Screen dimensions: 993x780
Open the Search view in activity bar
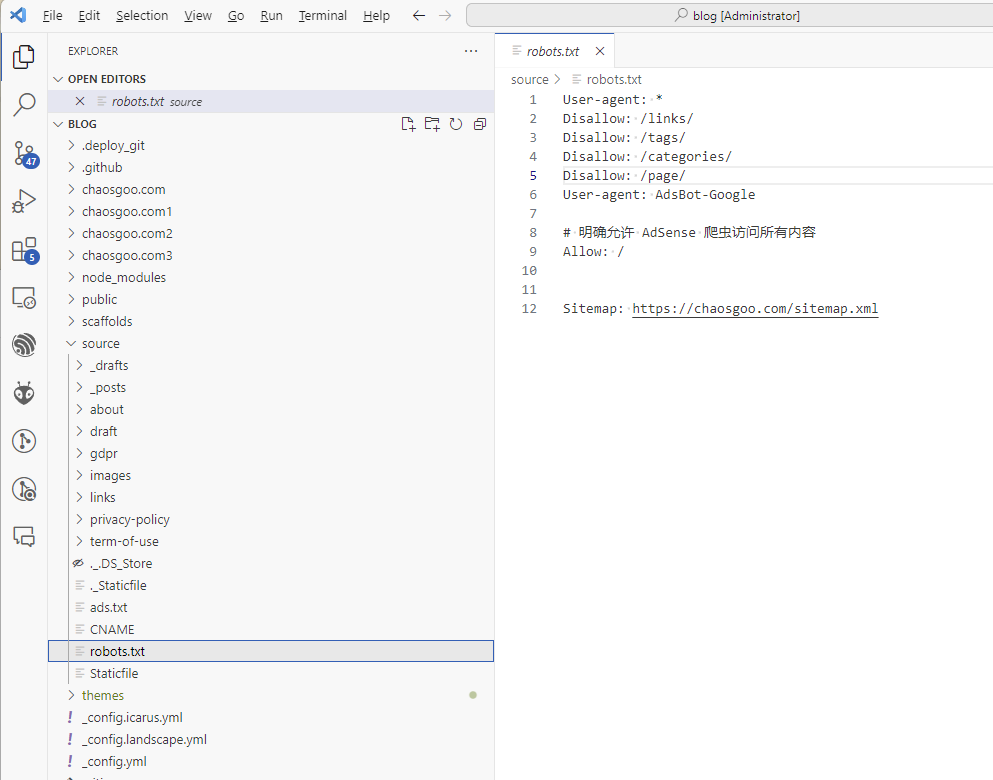[24, 104]
